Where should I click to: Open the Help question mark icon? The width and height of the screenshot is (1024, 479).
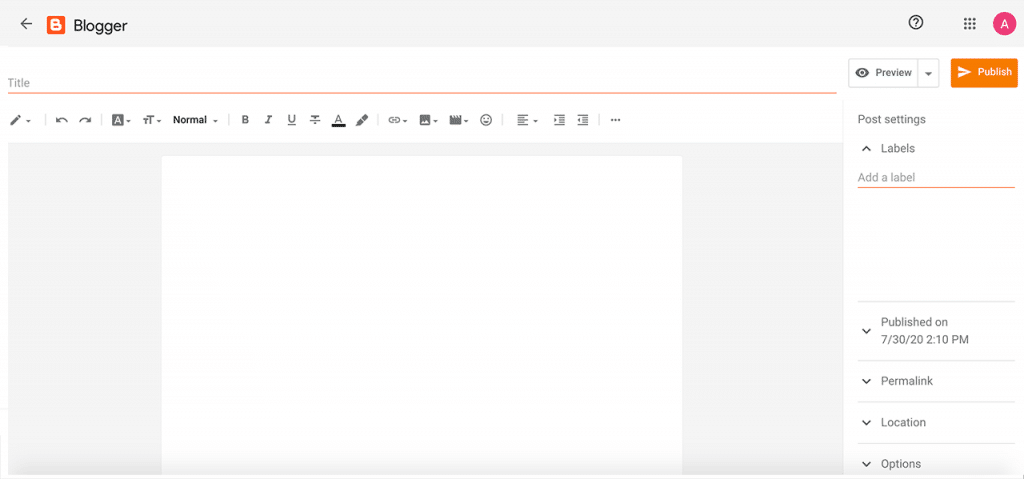pyautogui.click(x=916, y=23)
